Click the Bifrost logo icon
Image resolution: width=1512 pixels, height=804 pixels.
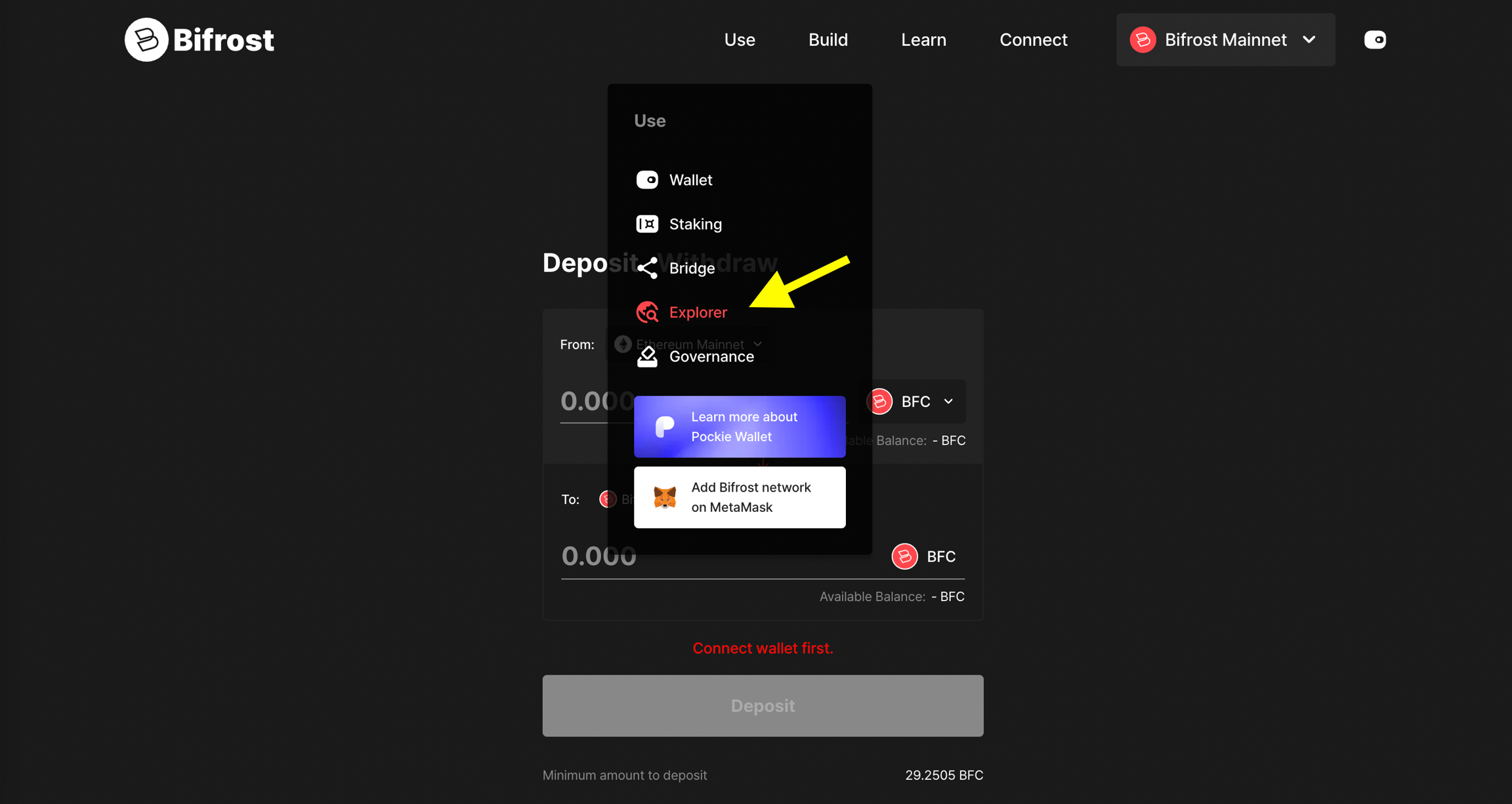pyautogui.click(x=146, y=39)
